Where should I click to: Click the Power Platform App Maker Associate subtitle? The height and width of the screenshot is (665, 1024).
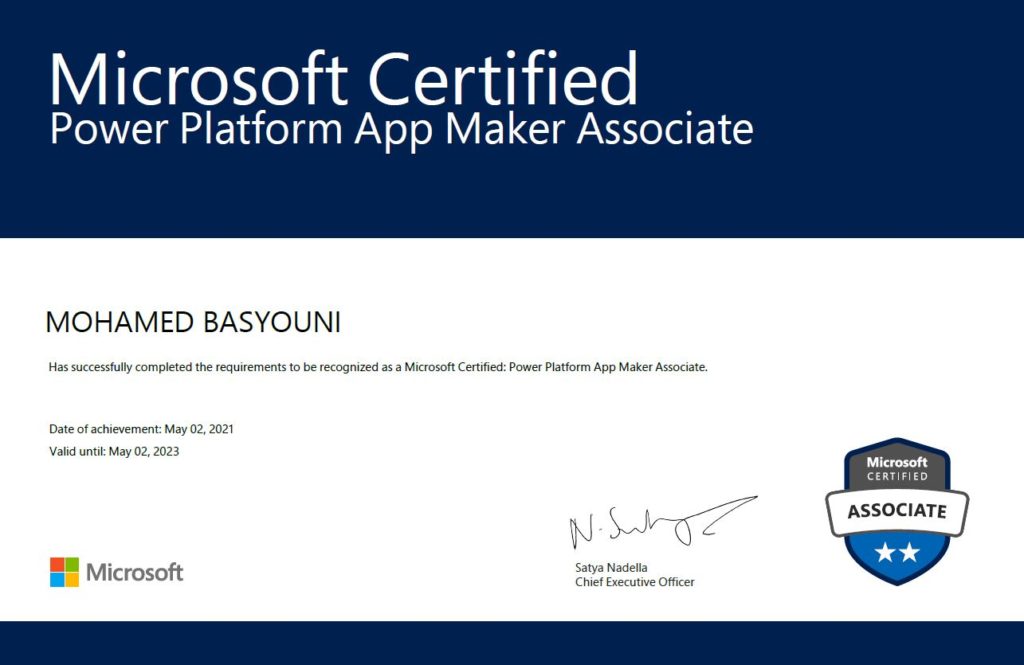(x=401, y=130)
